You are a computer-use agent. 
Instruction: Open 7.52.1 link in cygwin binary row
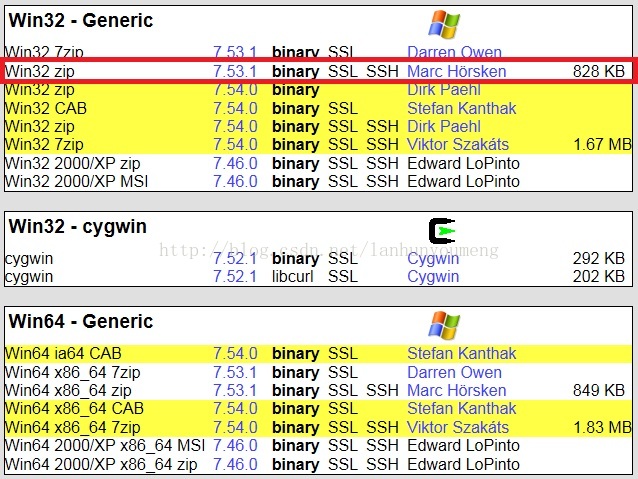[235, 258]
